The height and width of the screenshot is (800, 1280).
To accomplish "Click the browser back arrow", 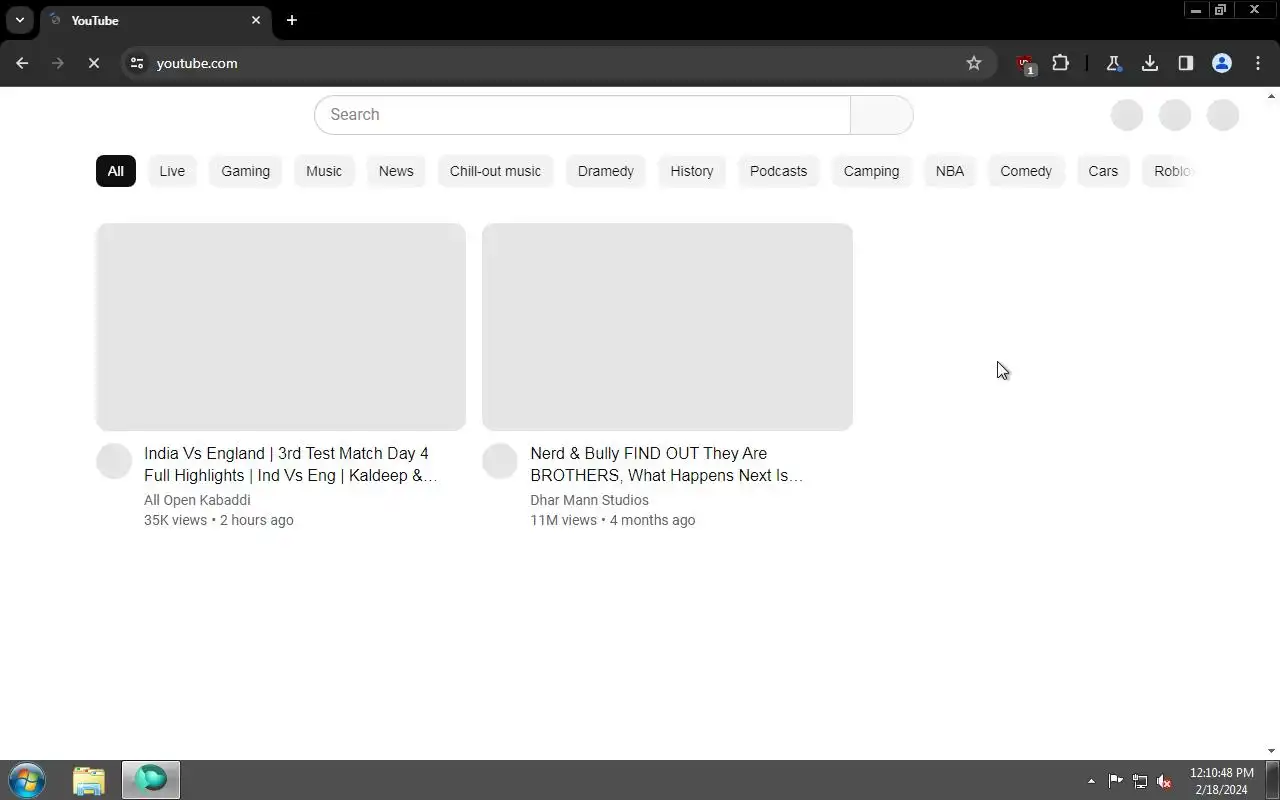I will [22, 63].
